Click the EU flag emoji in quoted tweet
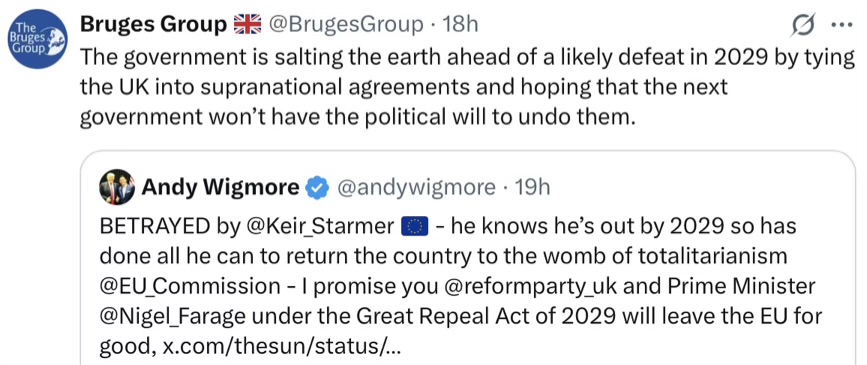 414,227
